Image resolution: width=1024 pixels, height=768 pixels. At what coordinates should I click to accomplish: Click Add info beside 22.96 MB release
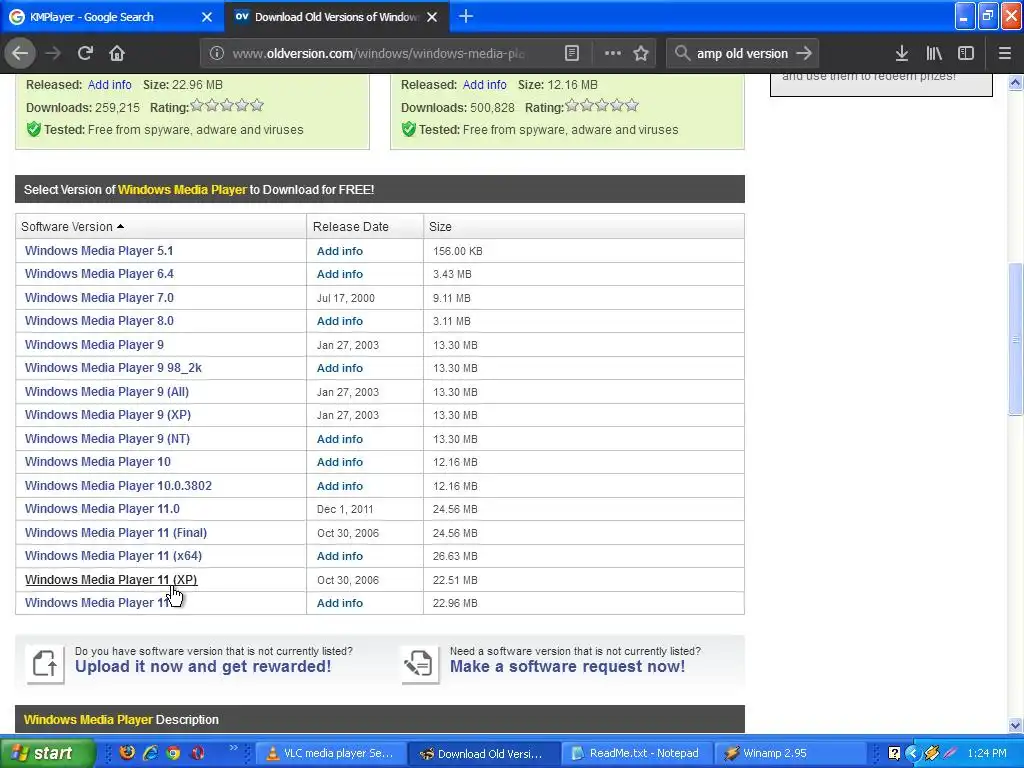pyautogui.click(x=110, y=85)
